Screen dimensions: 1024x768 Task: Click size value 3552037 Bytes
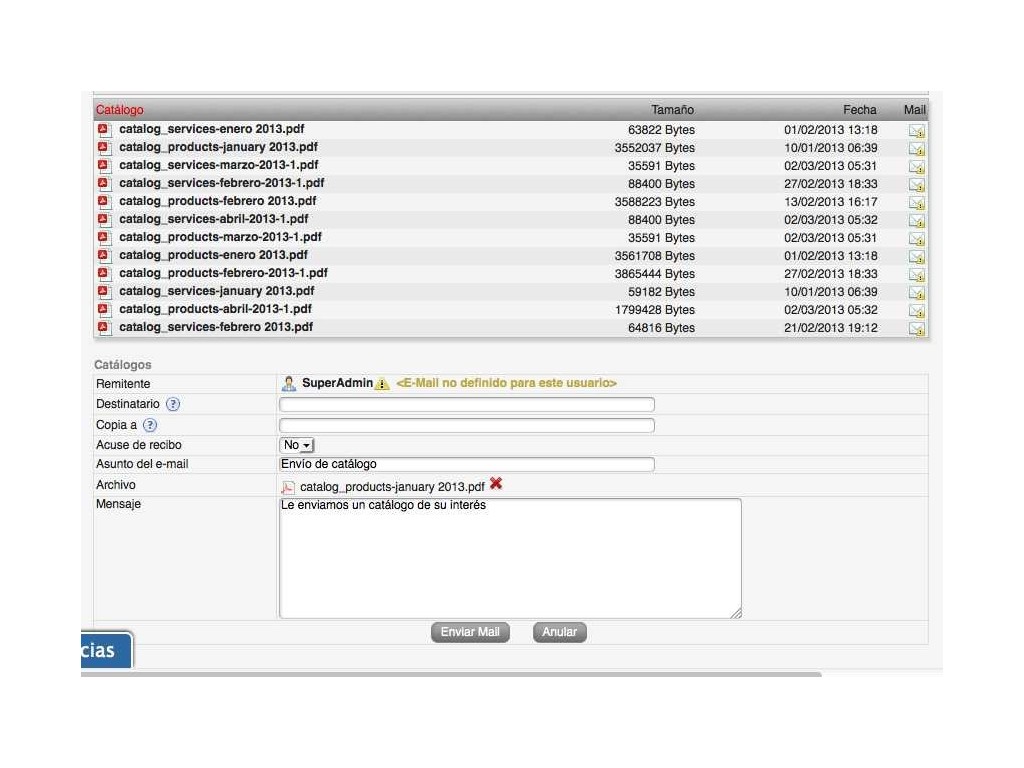coord(654,148)
